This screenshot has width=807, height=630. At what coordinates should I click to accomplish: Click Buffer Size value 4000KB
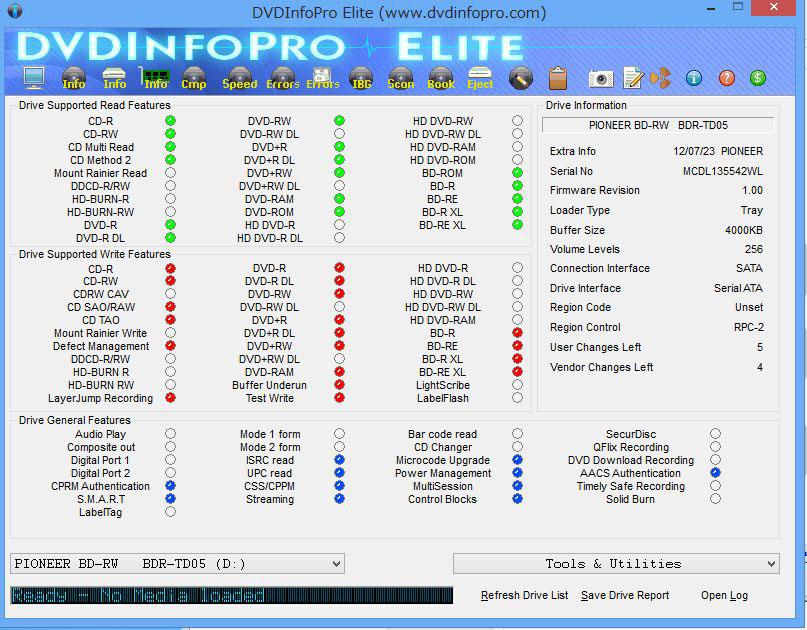pos(744,230)
